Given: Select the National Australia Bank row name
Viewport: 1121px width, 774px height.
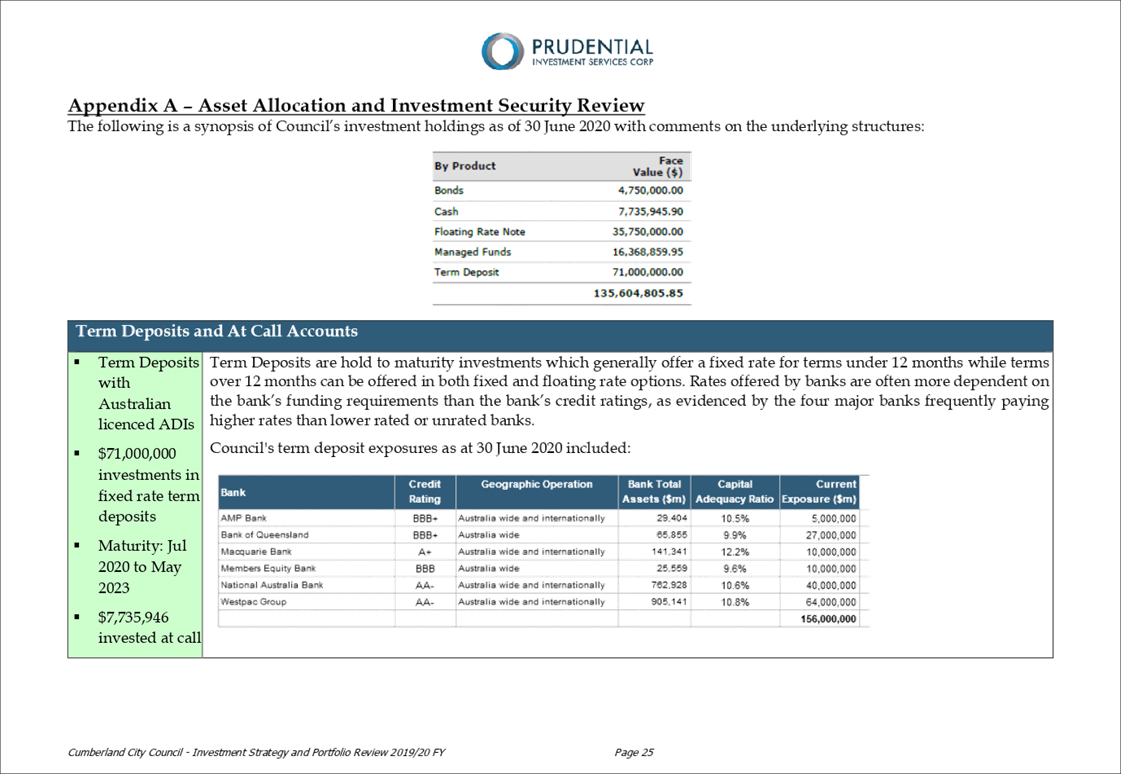Looking at the screenshot, I should pyautogui.click(x=272, y=585).
